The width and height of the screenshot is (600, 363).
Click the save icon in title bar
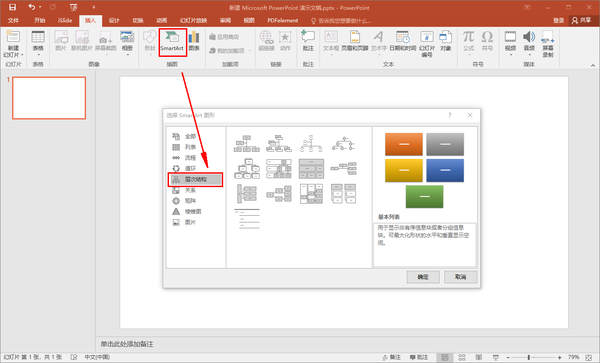click(13, 7)
